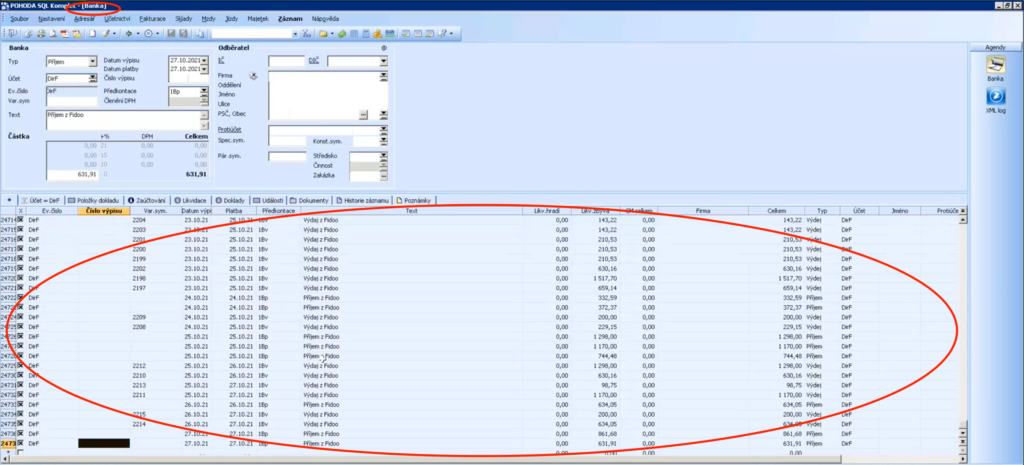Toggle checkbox in row with Var.sym. 2204
This screenshot has width=1024, height=465.
tap(20, 221)
